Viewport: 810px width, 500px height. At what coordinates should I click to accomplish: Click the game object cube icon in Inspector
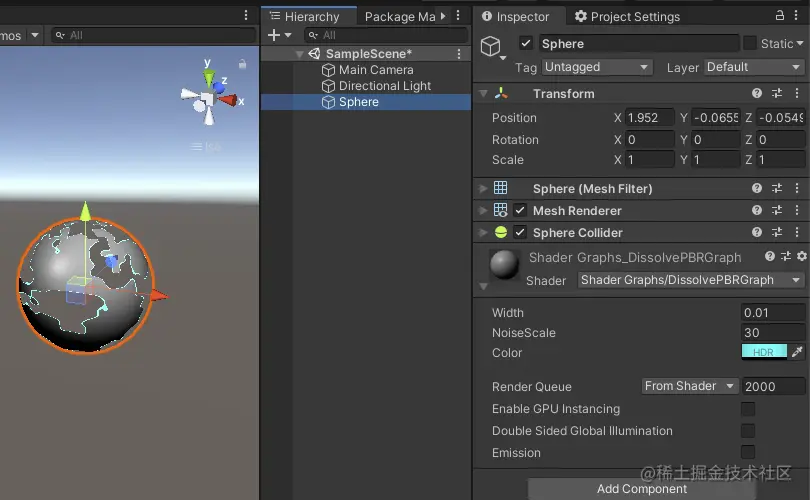pyautogui.click(x=491, y=46)
